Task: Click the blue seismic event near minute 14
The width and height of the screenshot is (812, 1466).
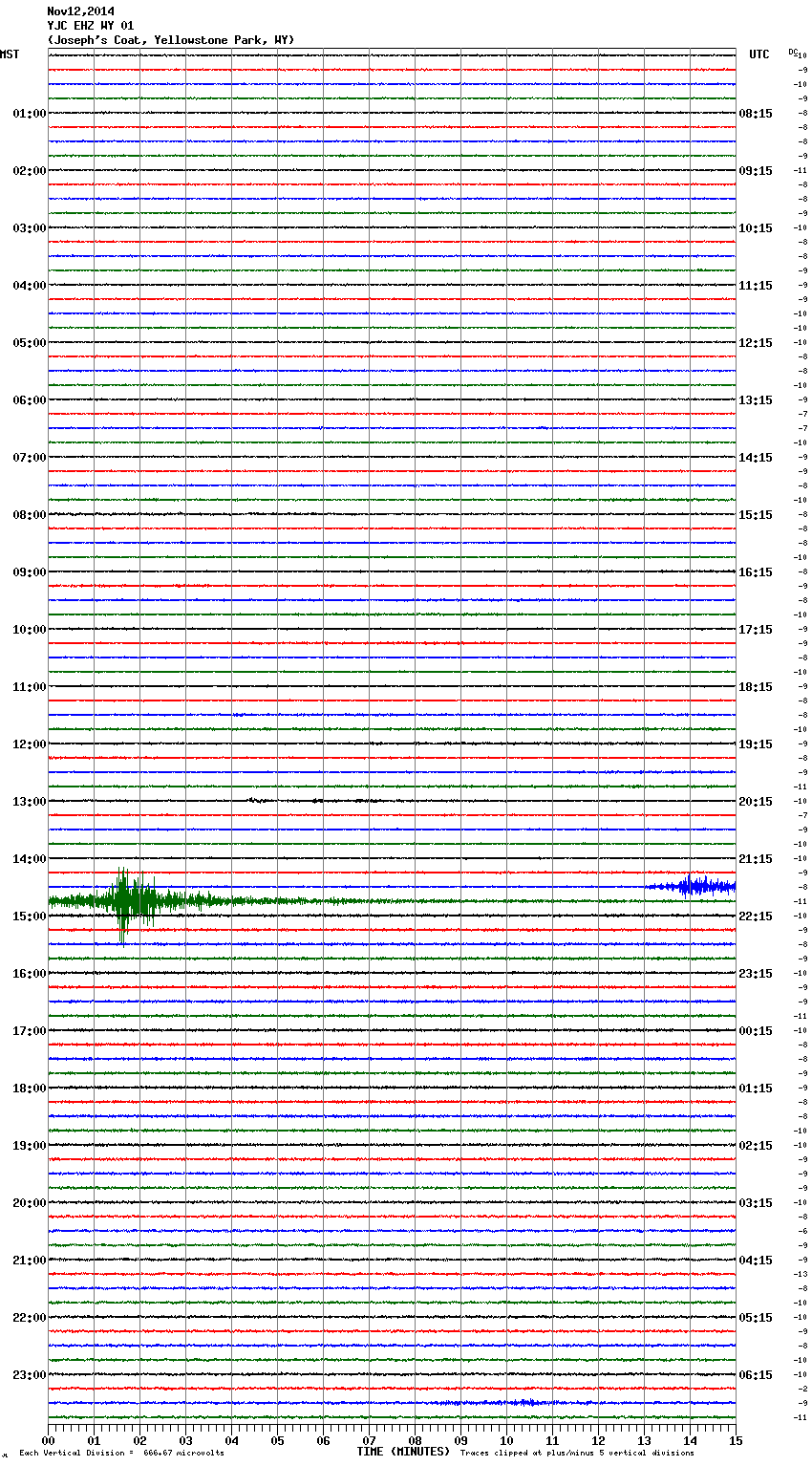Action: (692, 886)
